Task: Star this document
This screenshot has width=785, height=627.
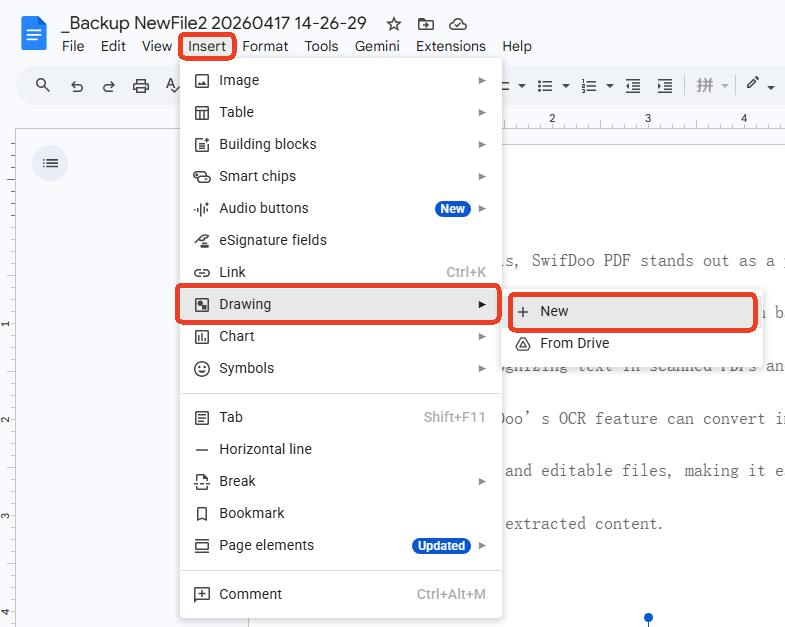Action: 394,24
